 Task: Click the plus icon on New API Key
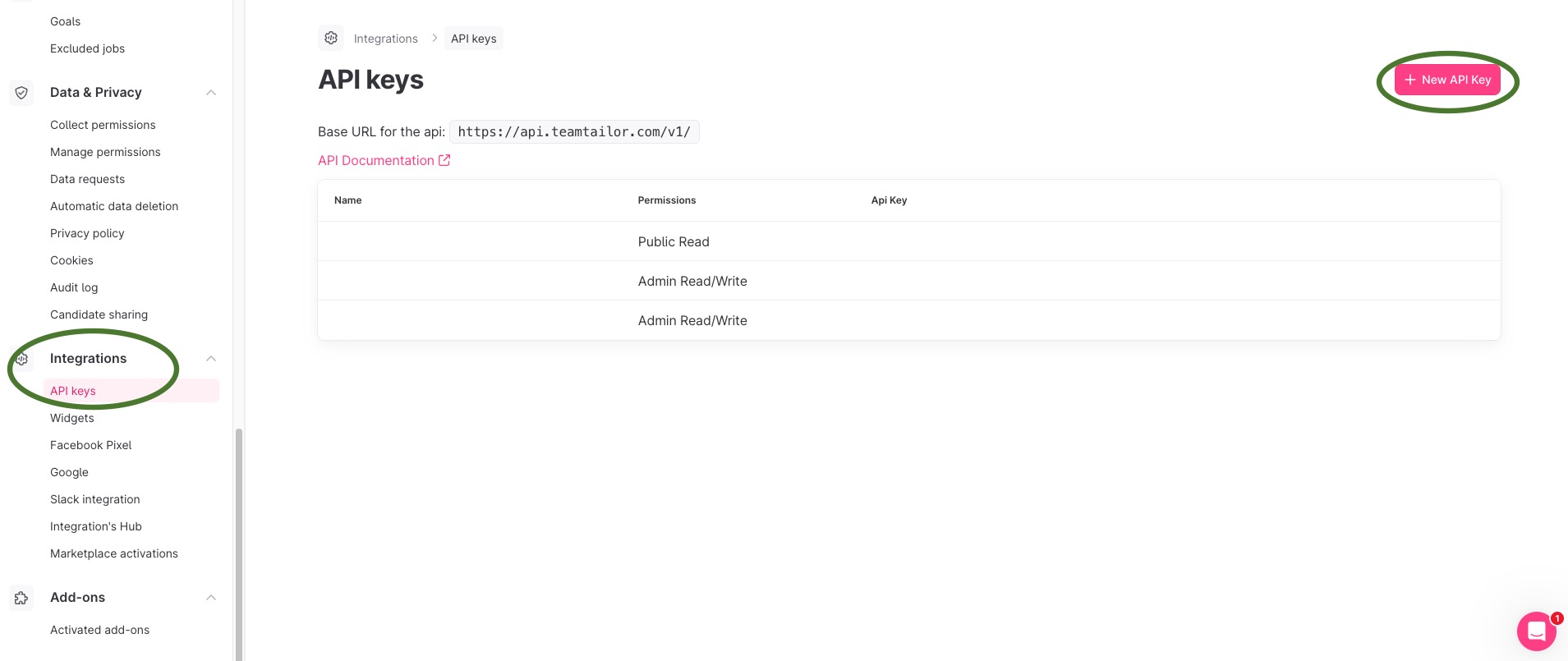(x=1410, y=80)
